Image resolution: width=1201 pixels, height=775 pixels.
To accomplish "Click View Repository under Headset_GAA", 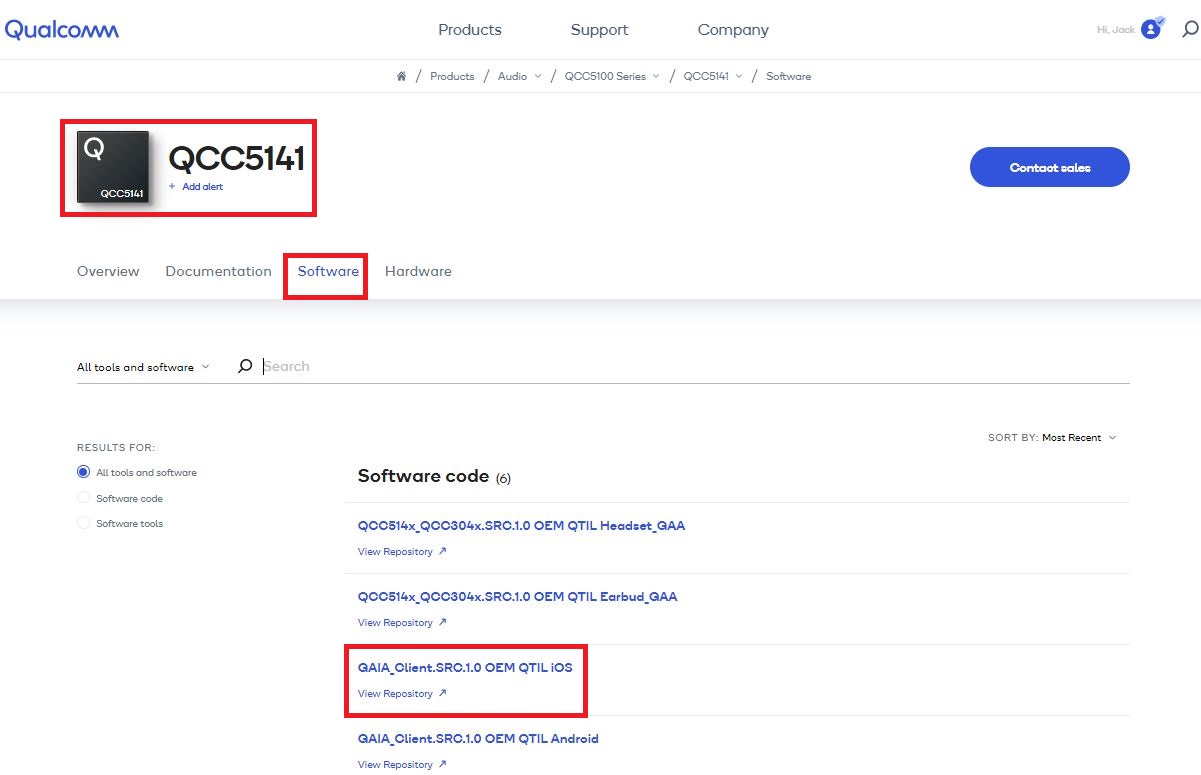I will [x=395, y=552].
